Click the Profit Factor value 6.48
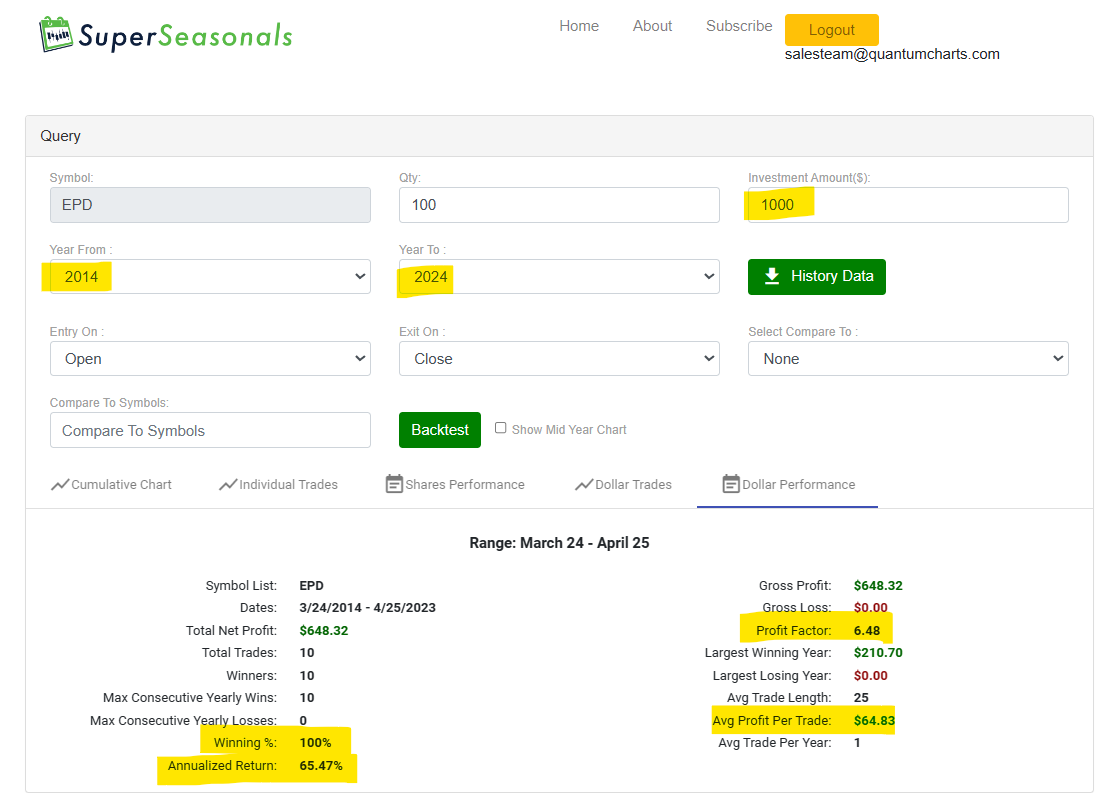Image resolution: width=1101 pixels, height=793 pixels. pyautogui.click(x=866, y=631)
